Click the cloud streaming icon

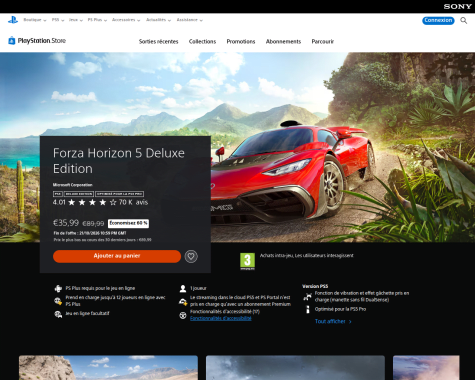[x=183, y=302]
